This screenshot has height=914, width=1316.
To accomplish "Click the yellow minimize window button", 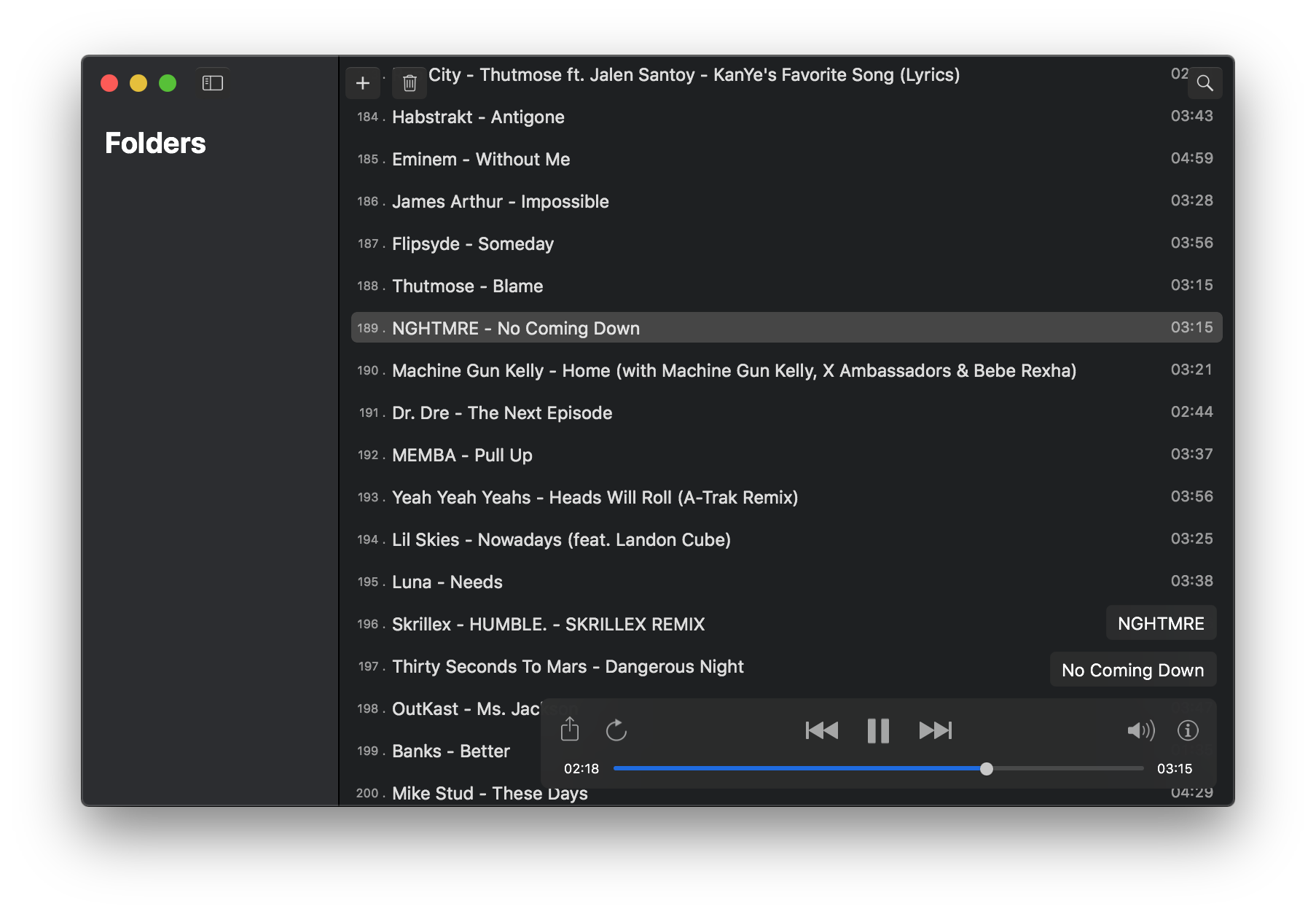I will click(x=138, y=83).
